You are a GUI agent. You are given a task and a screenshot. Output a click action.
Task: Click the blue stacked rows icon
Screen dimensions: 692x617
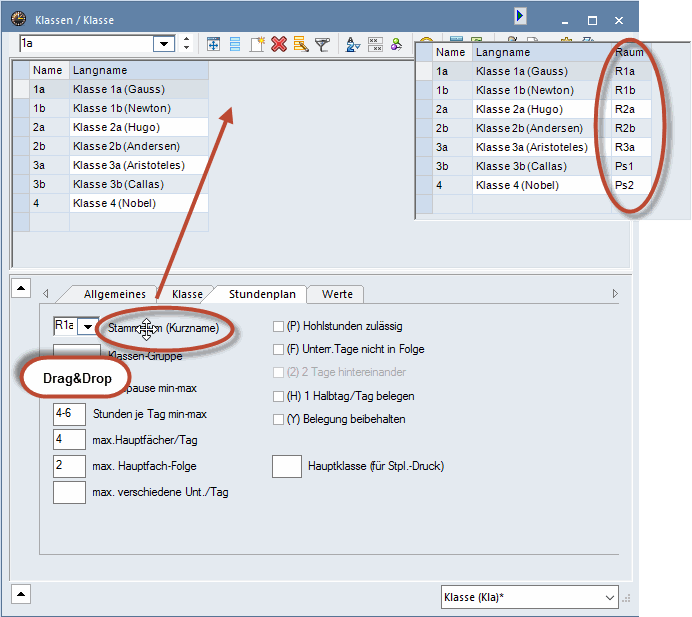(235, 44)
